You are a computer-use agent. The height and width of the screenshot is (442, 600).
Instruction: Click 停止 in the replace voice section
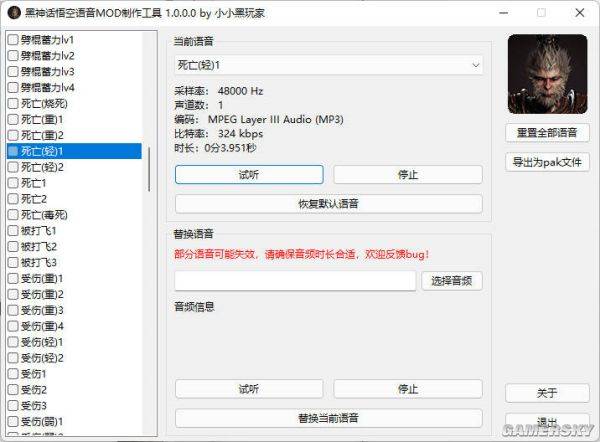point(408,389)
